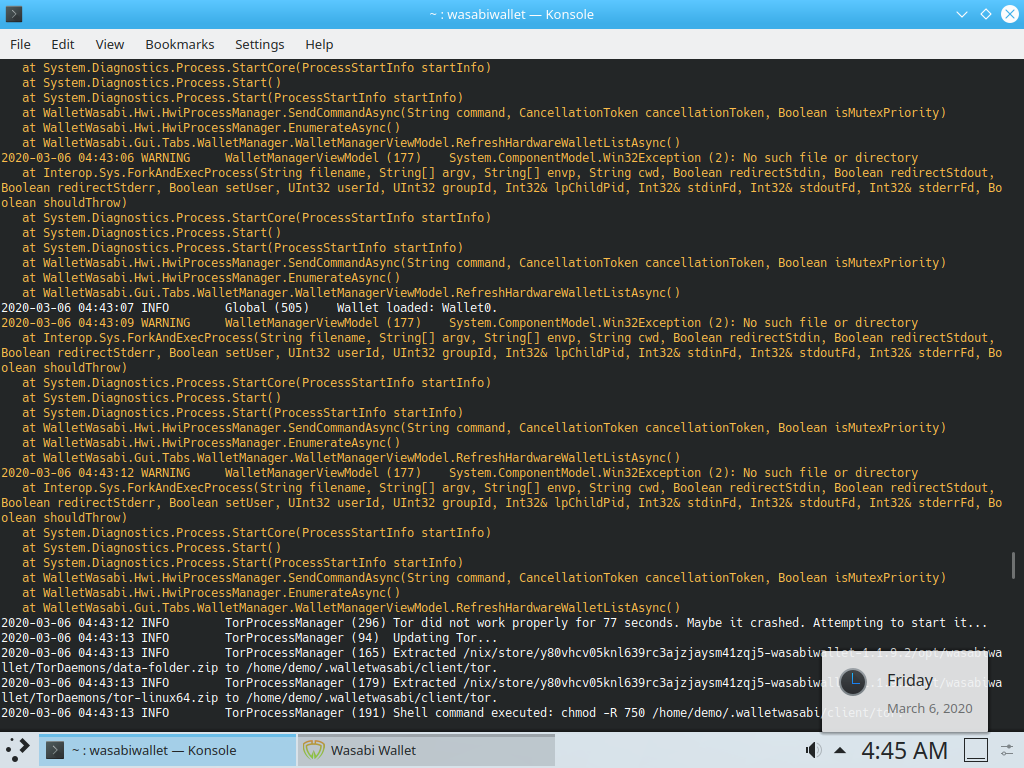1024x768 pixels.
Task: Click the Friday date tooltip
Action: [904, 694]
